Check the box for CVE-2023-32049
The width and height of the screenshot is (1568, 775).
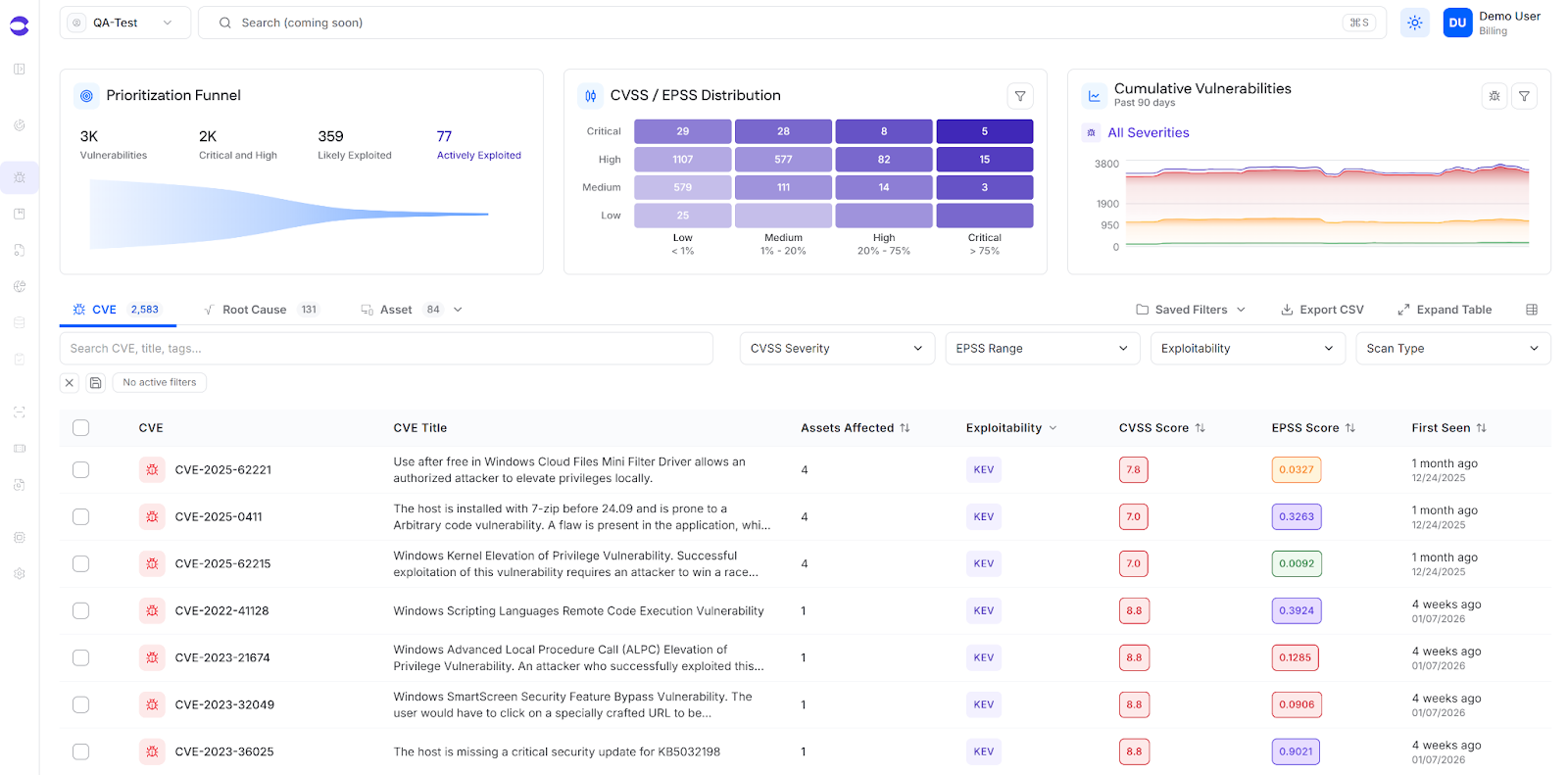81,705
